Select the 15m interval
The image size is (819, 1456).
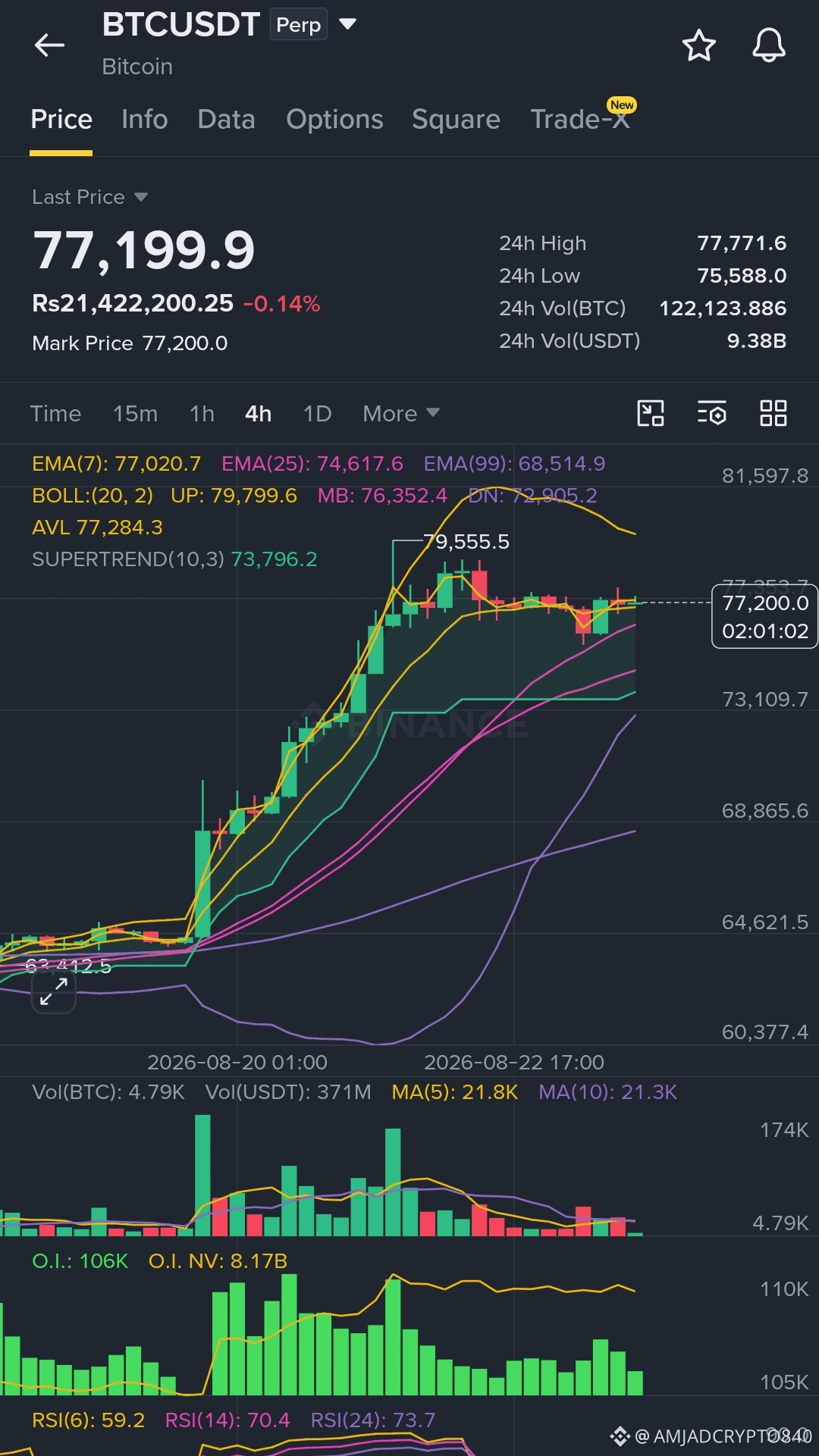tap(135, 414)
